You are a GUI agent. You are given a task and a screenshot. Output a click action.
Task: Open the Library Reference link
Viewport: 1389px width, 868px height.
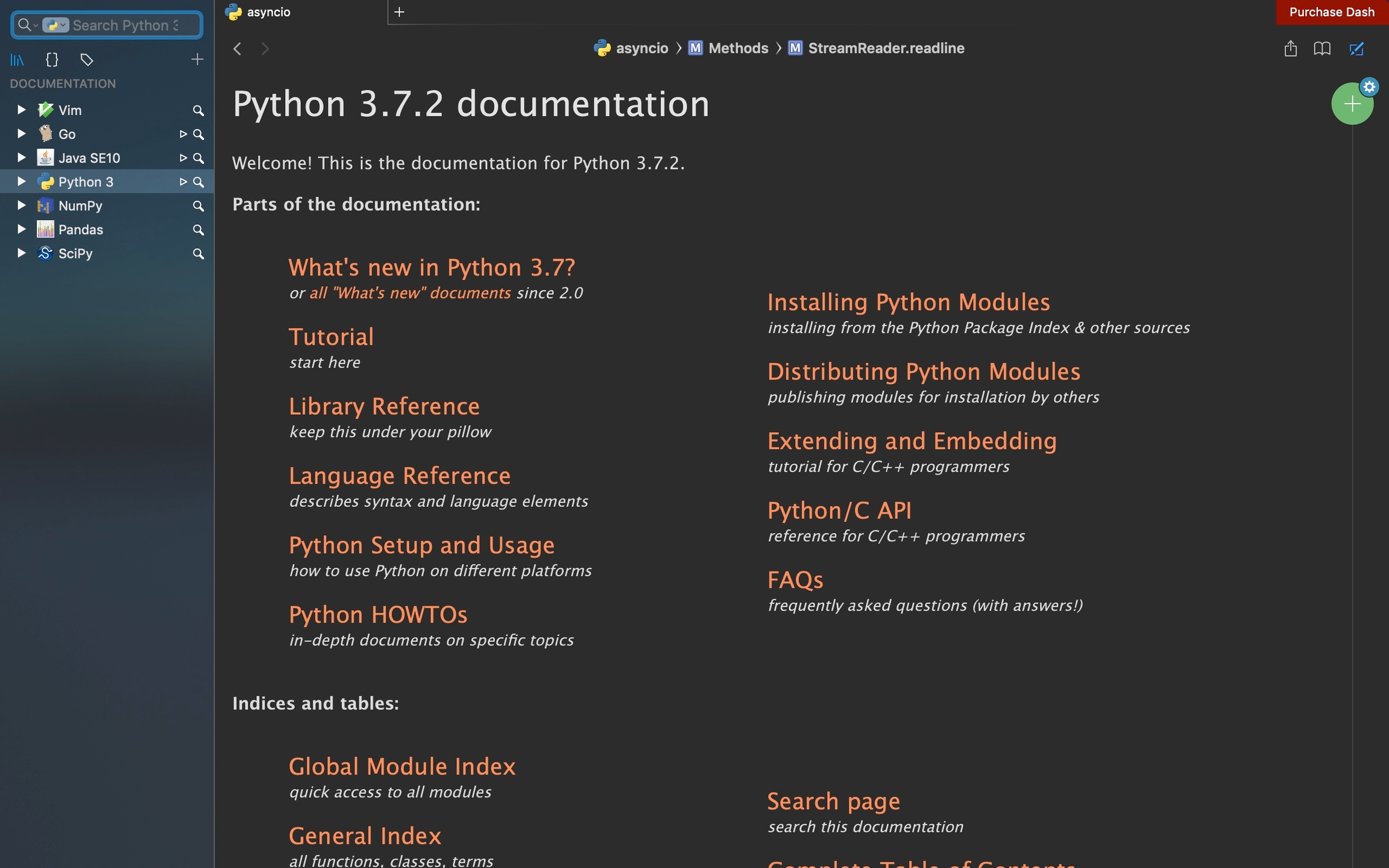point(384,406)
